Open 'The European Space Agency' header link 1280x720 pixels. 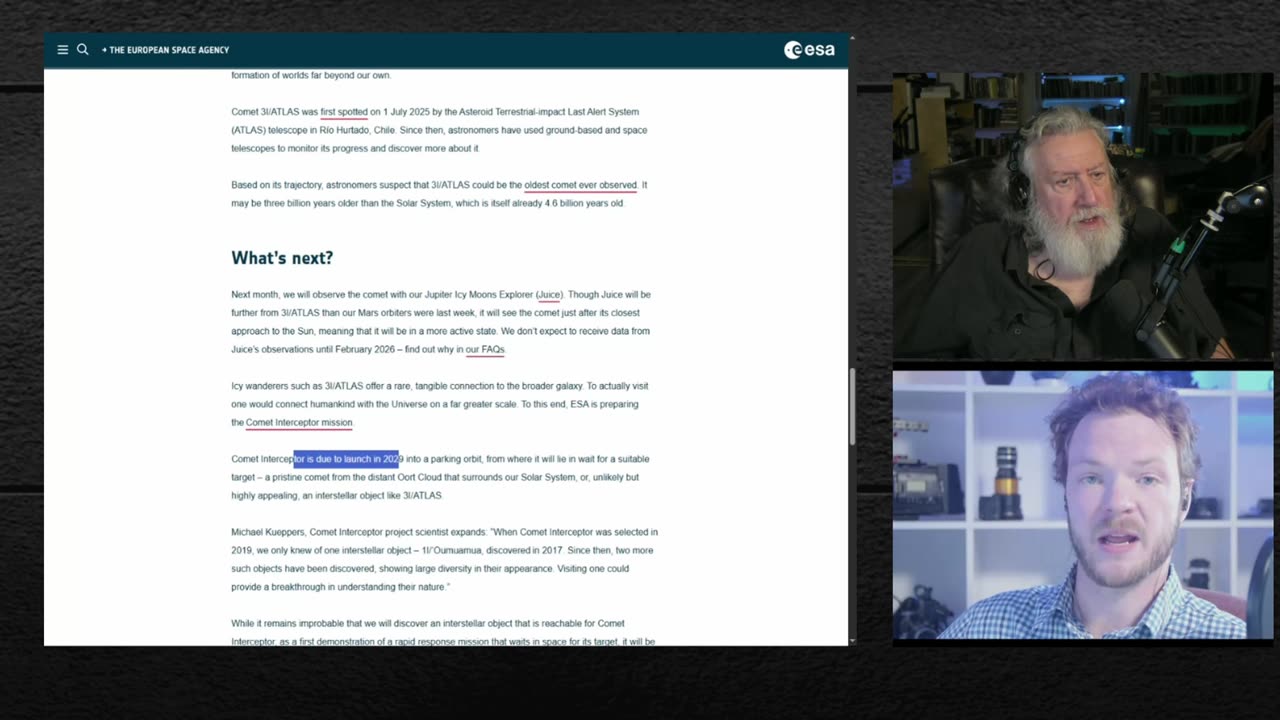[x=166, y=50]
